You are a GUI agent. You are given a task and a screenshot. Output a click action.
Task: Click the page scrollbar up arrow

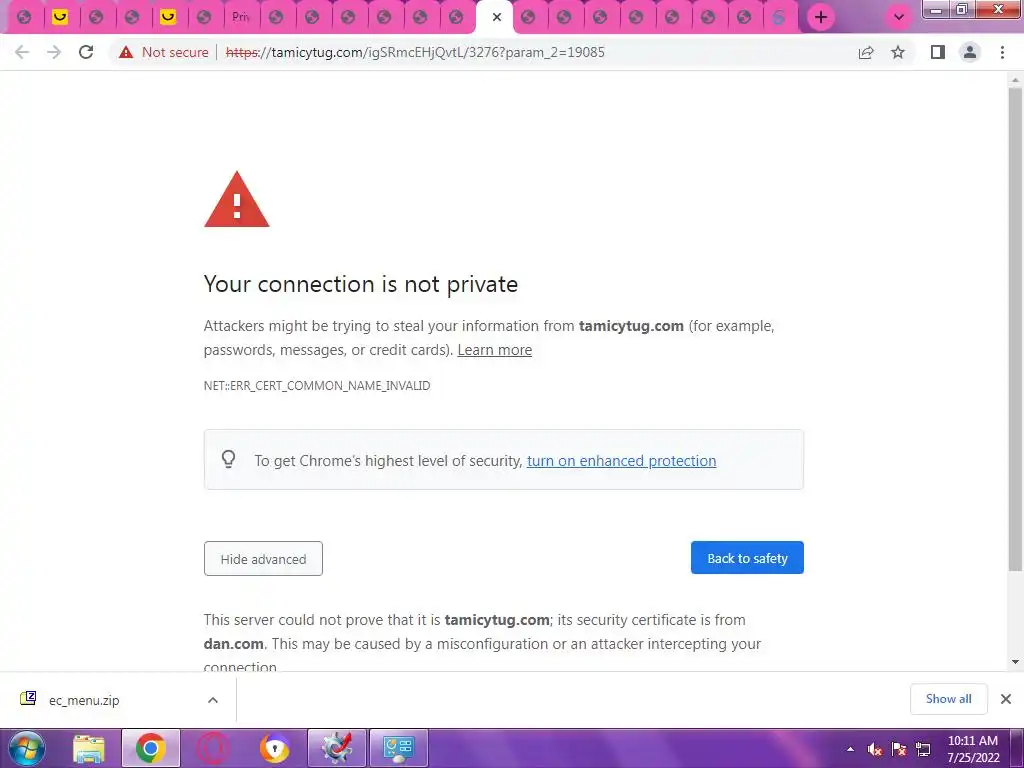coord(1015,80)
